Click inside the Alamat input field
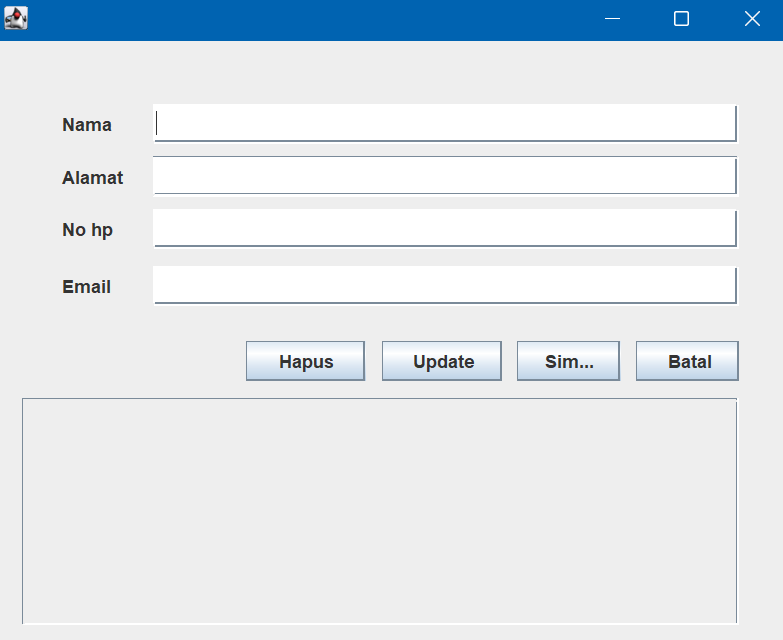This screenshot has height=640, width=783. [x=445, y=176]
